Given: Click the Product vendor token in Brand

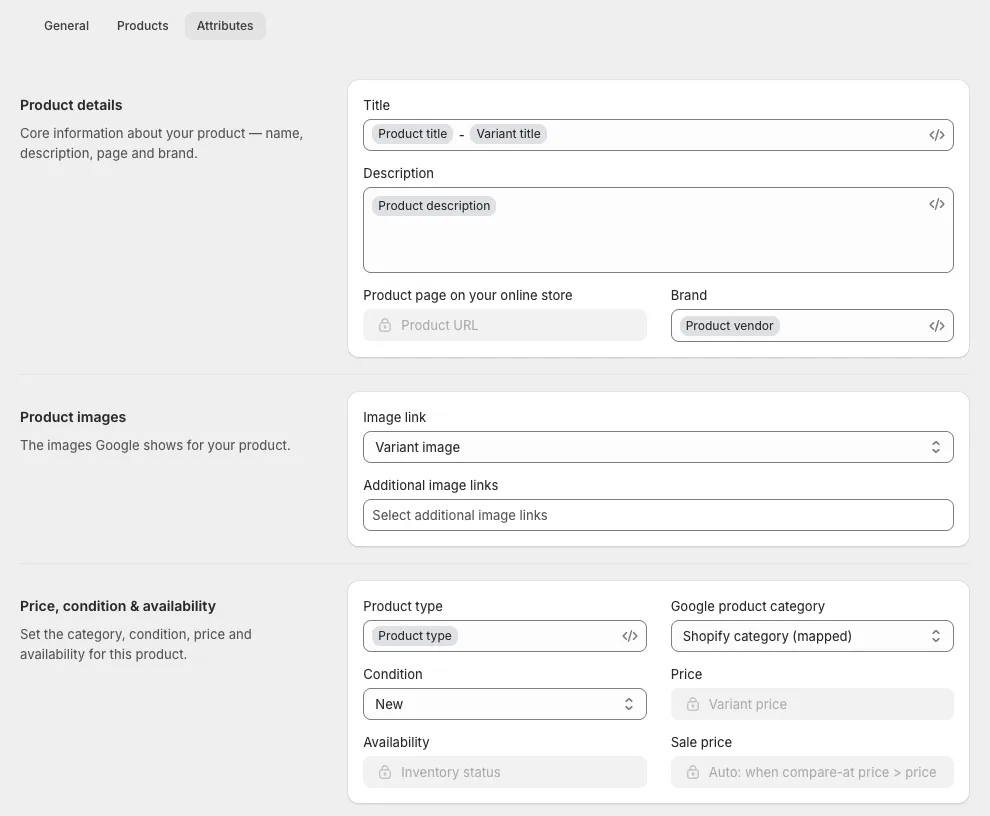Looking at the screenshot, I should click(x=729, y=326).
